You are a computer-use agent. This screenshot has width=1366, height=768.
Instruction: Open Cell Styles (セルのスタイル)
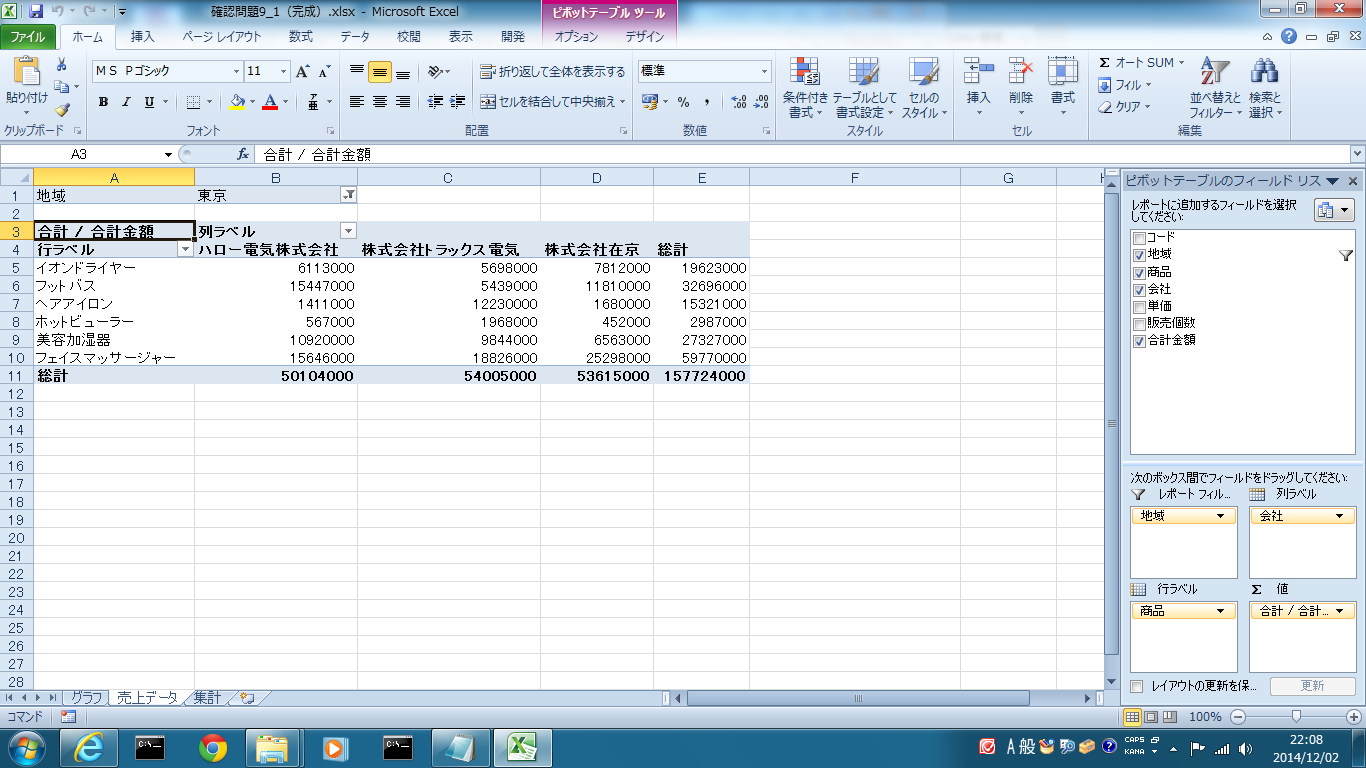pos(924,88)
